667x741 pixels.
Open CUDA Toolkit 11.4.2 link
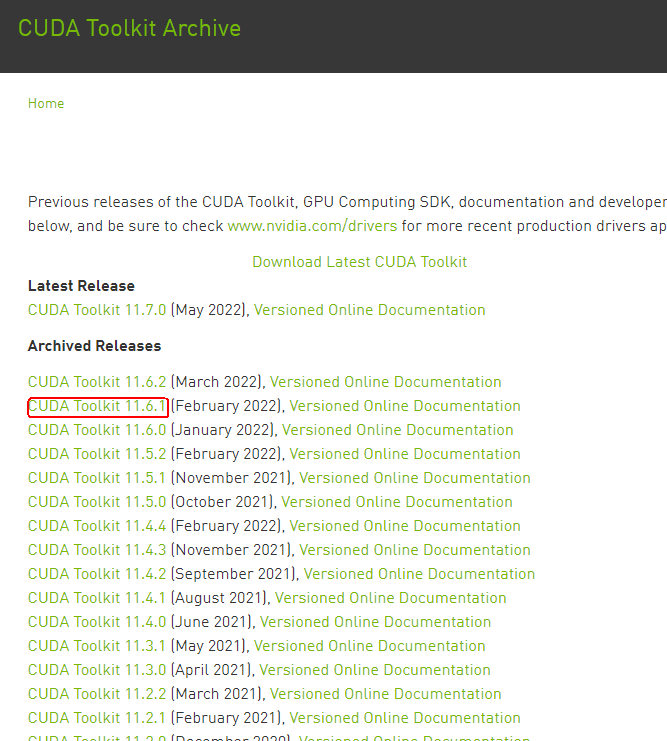pos(97,574)
